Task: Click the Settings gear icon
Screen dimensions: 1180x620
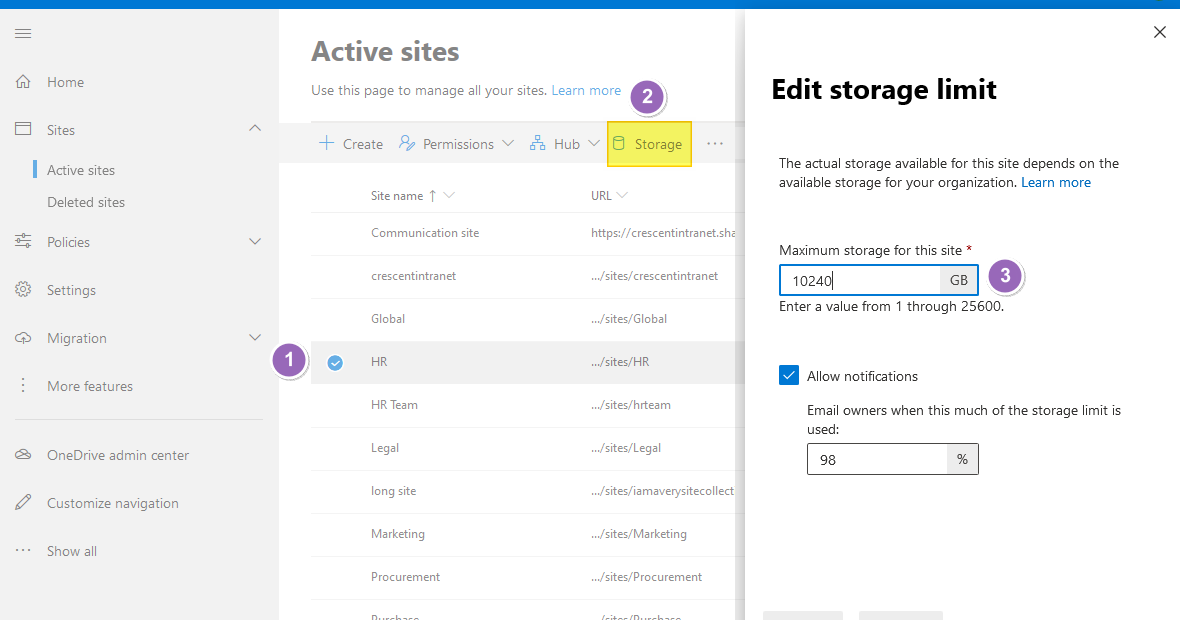Action: click(x=23, y=290)
